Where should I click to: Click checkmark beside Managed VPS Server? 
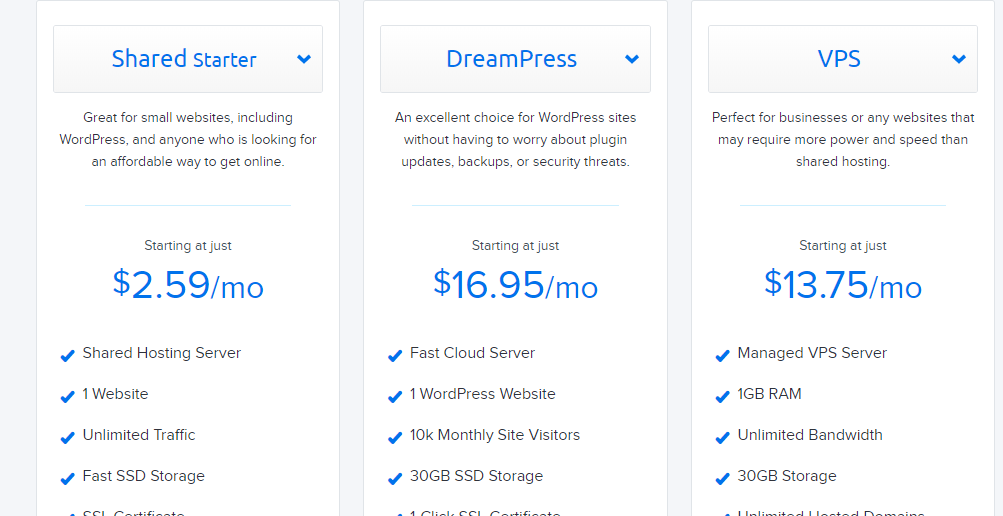(722, 356)
